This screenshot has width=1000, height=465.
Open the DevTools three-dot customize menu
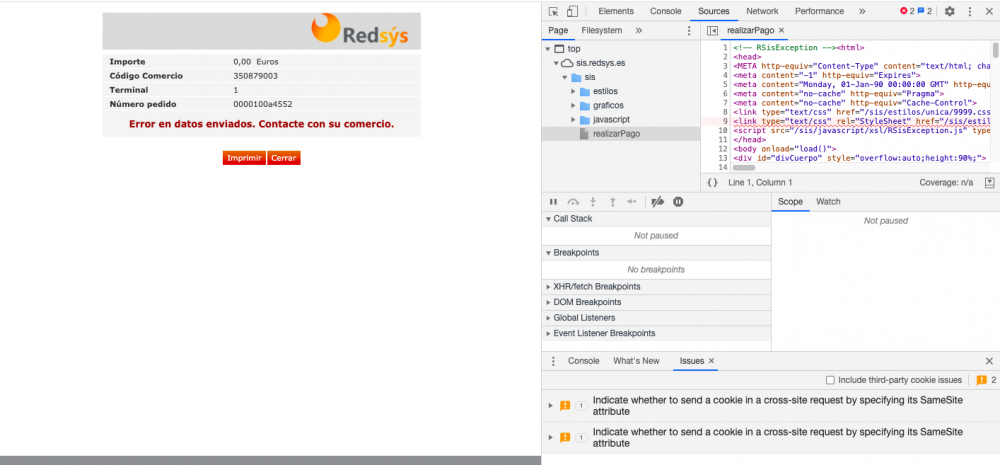[x=969, y=11]
